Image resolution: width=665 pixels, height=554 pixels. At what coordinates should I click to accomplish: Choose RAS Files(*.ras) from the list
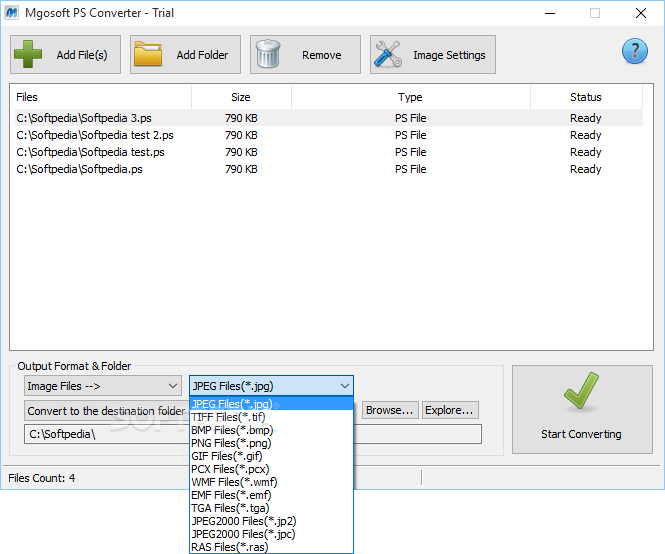click(x=271, y=547)
